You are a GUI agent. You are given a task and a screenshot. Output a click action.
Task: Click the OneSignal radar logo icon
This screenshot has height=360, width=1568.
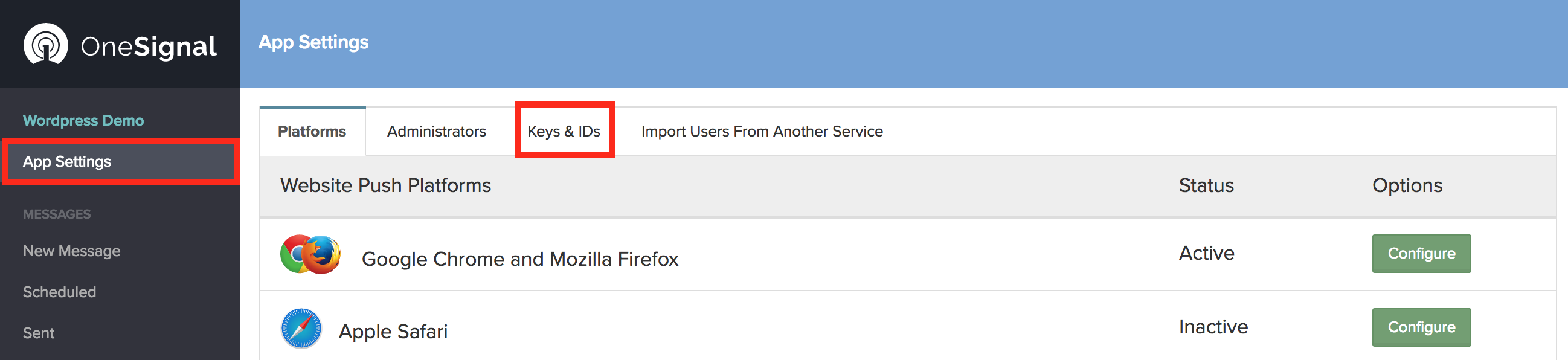point(46,44)
